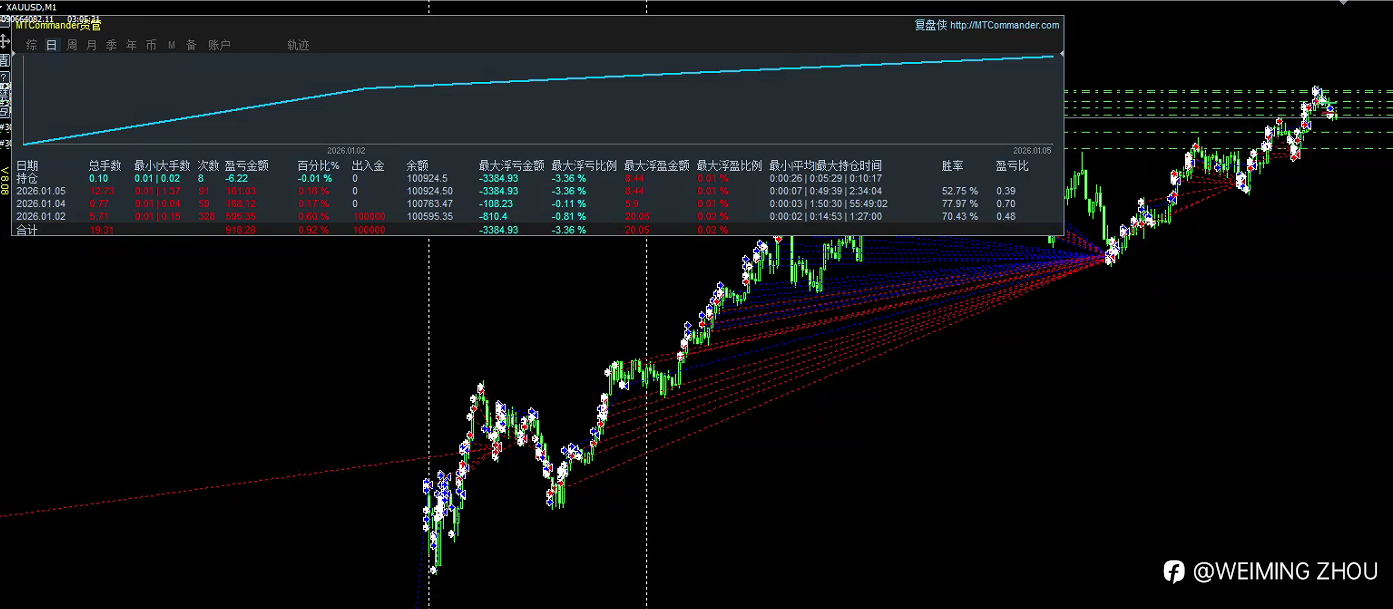1393x609 pixels.
Task: Click the 12.73 total lots value
Action: [x=101, y=191]
